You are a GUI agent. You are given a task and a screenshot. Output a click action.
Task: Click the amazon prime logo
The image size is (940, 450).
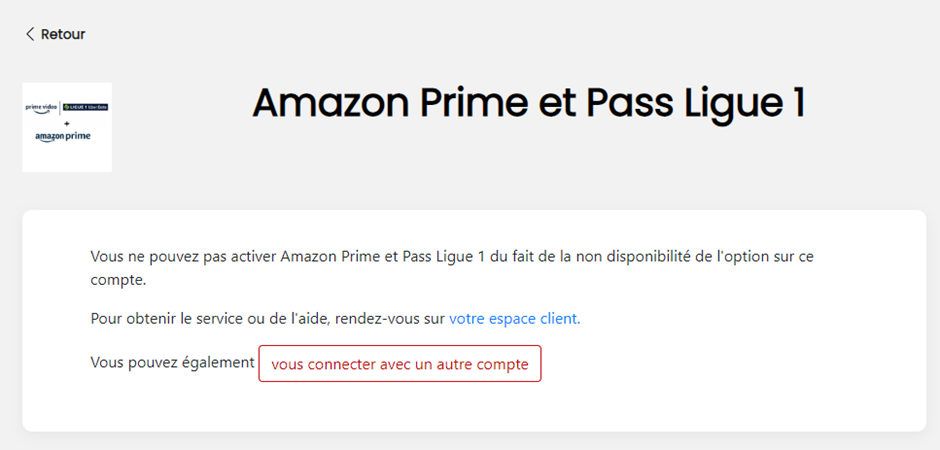[62, 136]
